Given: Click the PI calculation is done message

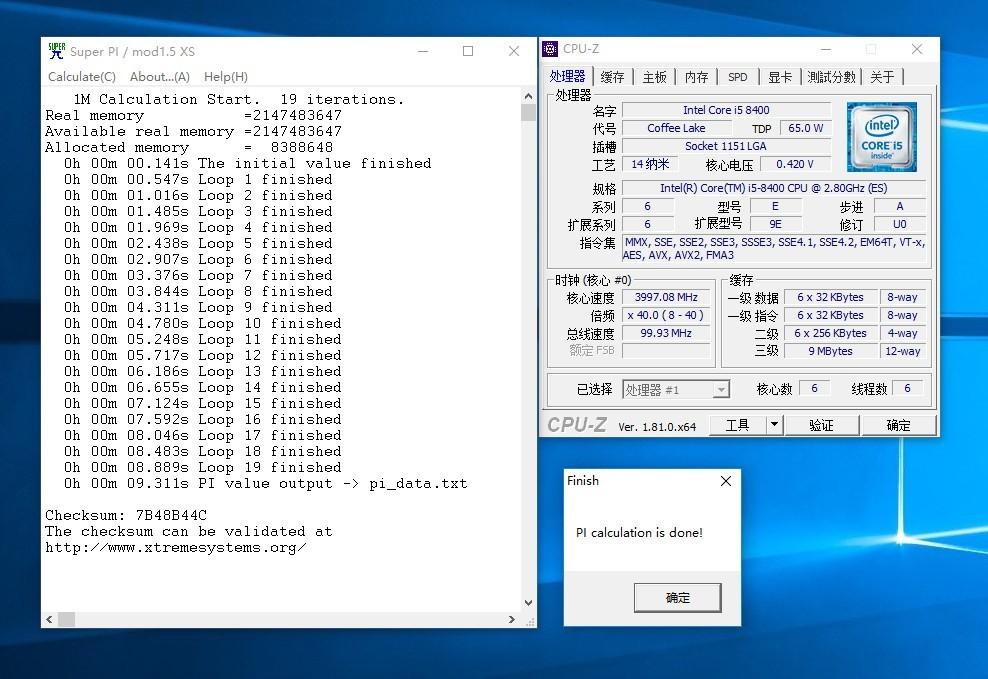Looking at the screenshot, I should point(639,533).
